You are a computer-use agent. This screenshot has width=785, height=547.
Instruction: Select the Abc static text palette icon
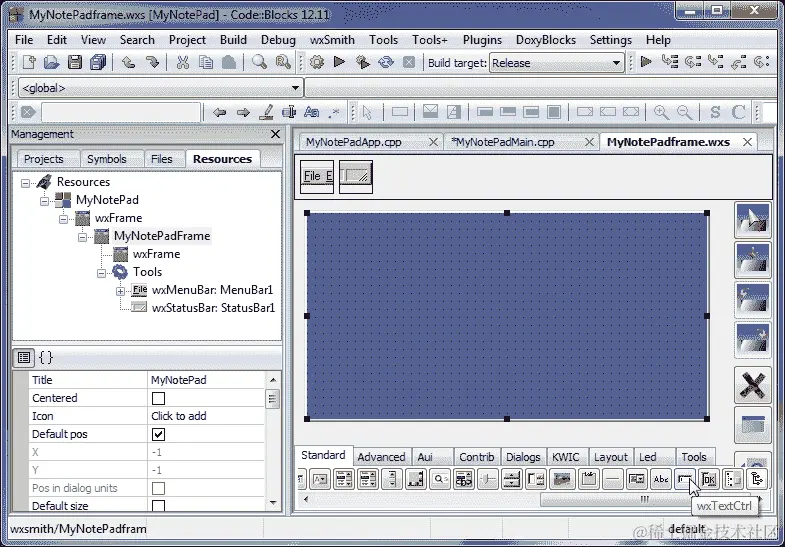661,479
